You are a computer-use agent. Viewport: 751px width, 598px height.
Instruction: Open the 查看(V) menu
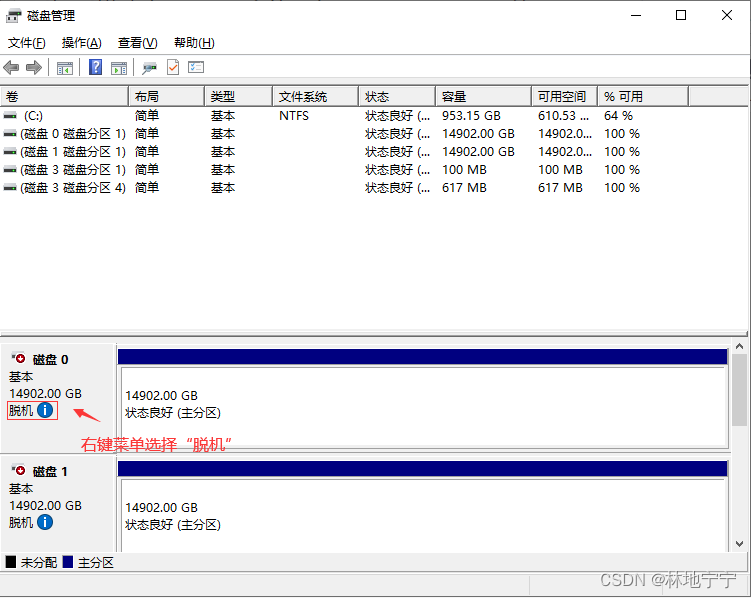[x=137, y=43]
